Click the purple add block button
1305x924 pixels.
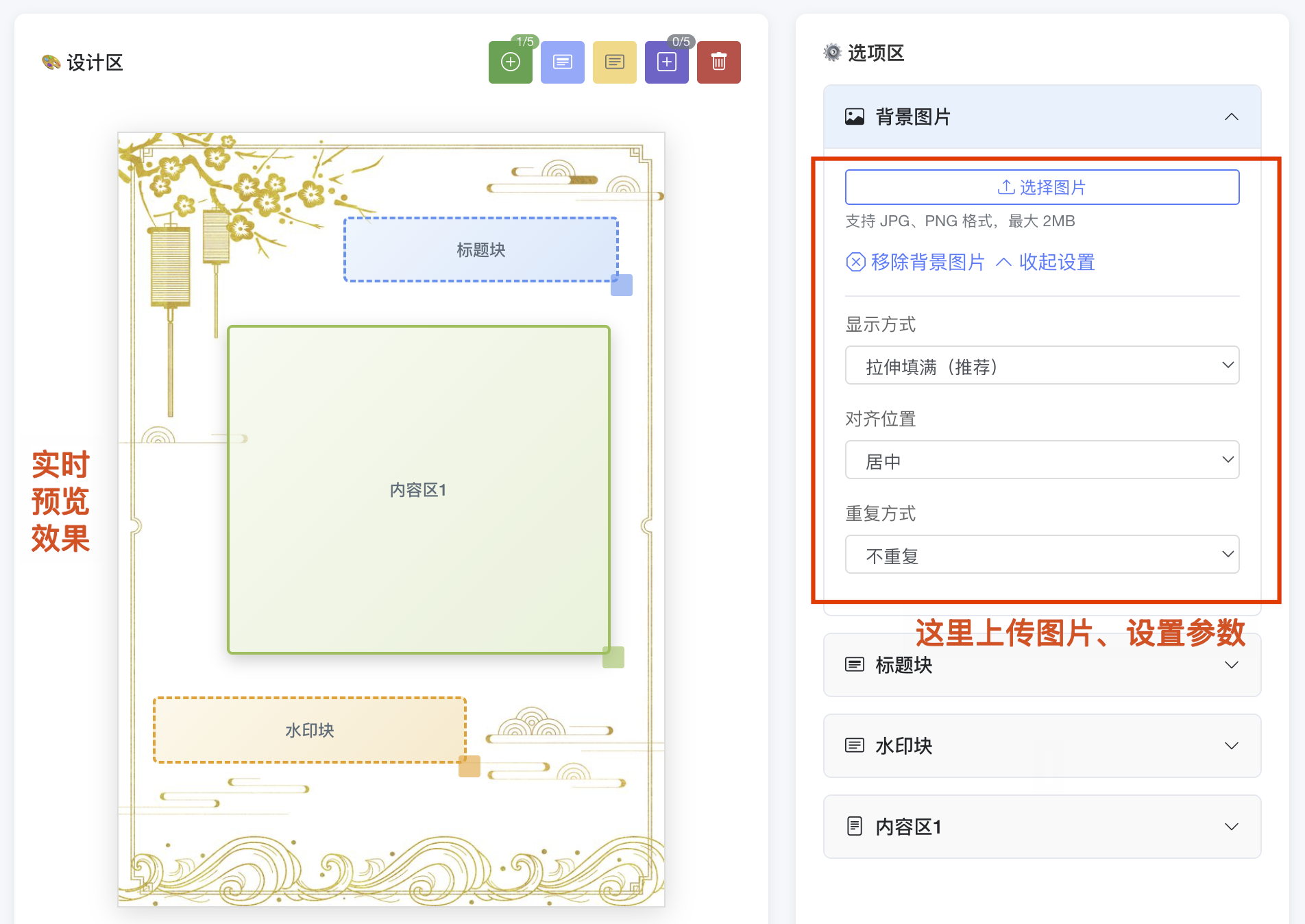pos(666,62)
